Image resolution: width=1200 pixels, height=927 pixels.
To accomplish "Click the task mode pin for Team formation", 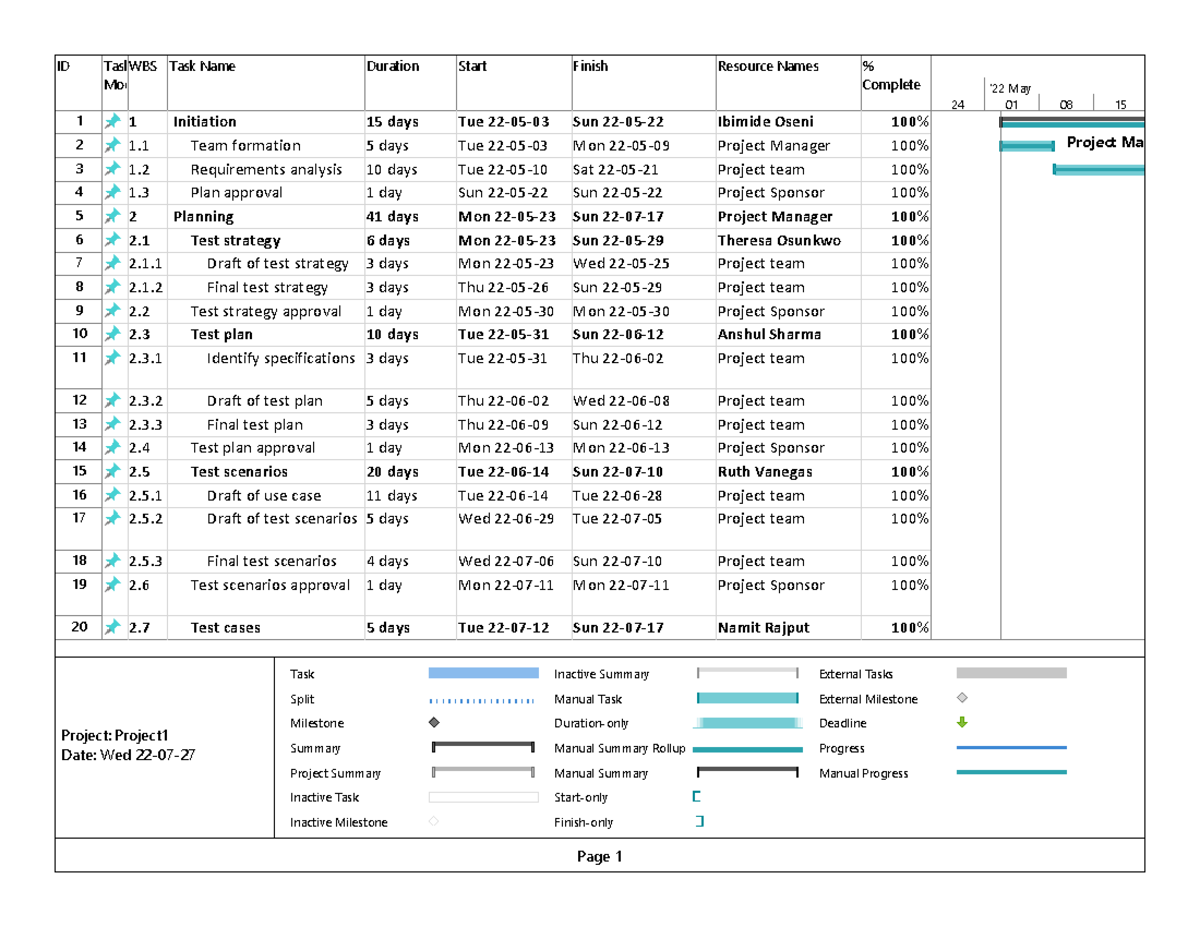I will click(x=114, y=145).
